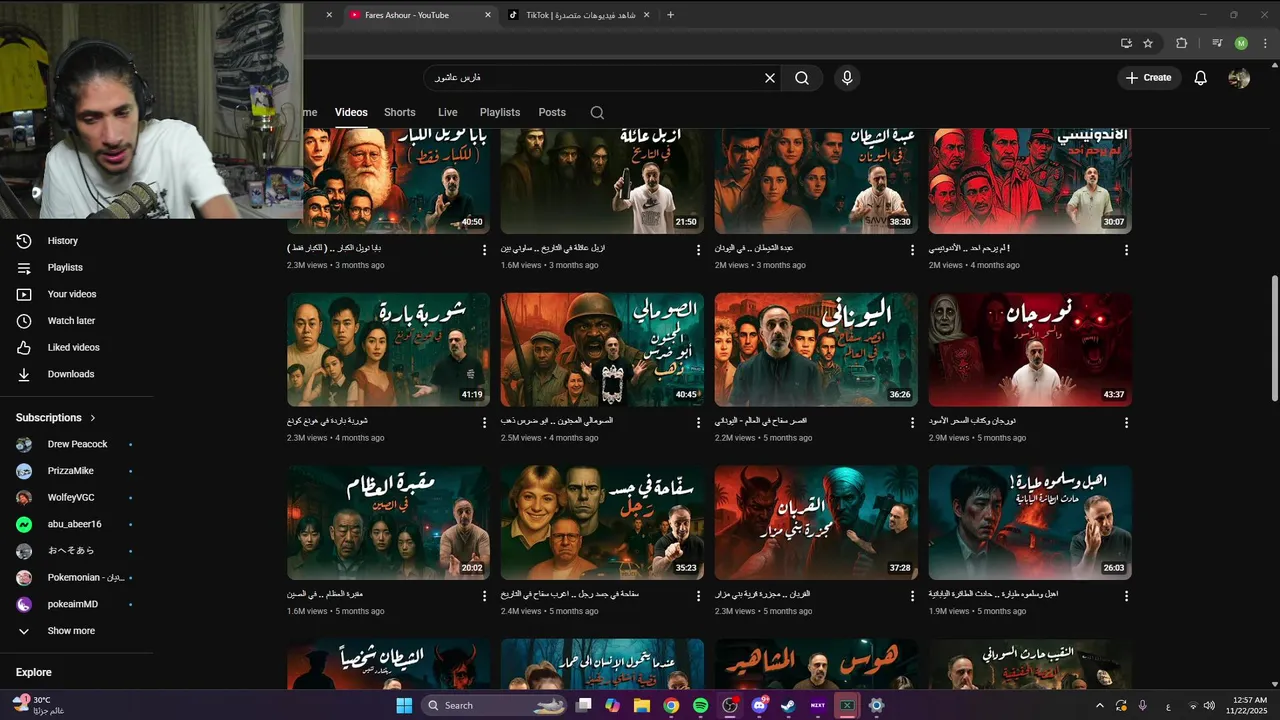Switch to the Live channel tab
The height and width of the screenshot is (720, 1280).
447,113
